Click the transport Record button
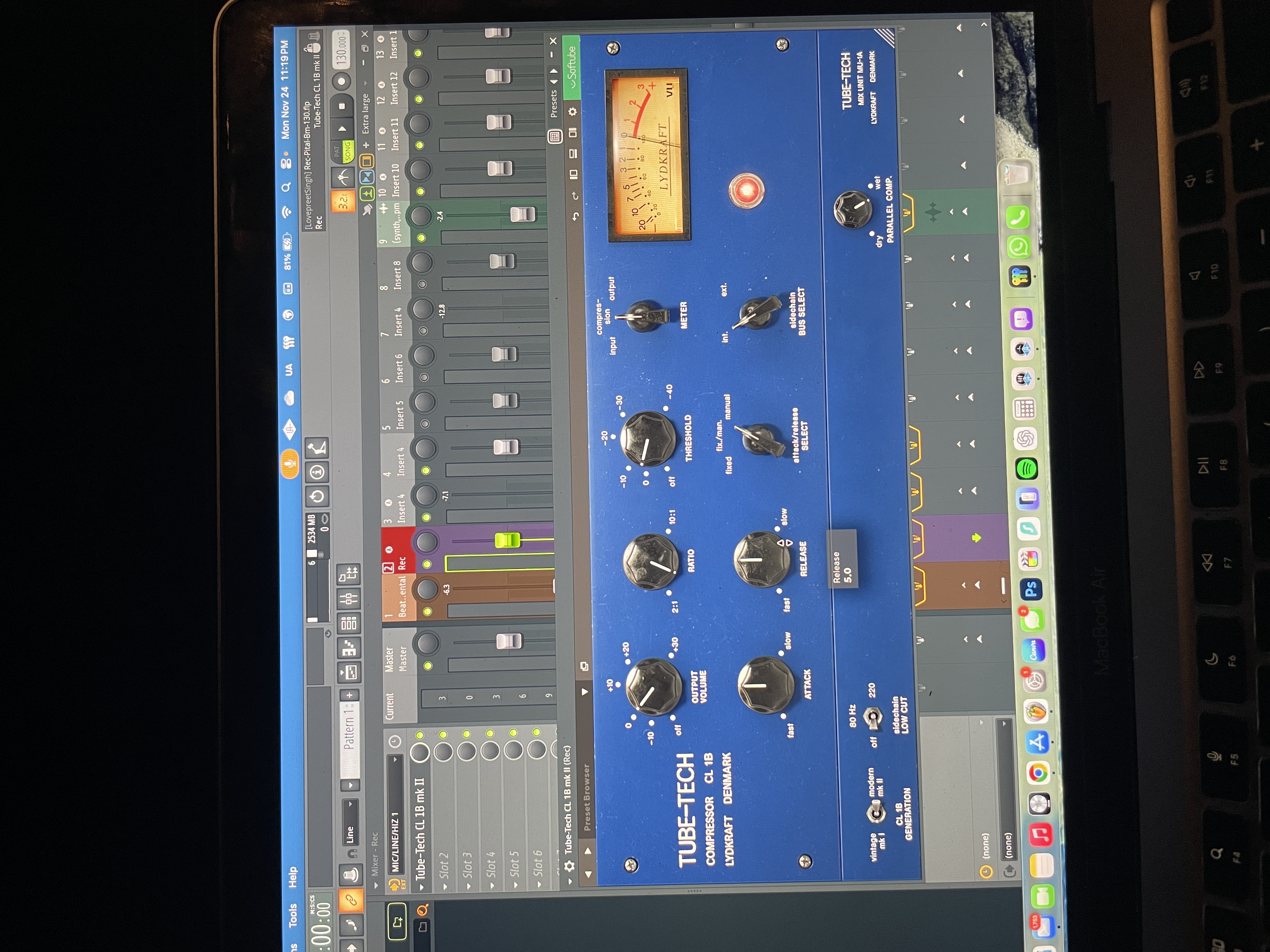This screenshot has width=1270, height=952. click(342, 81)
